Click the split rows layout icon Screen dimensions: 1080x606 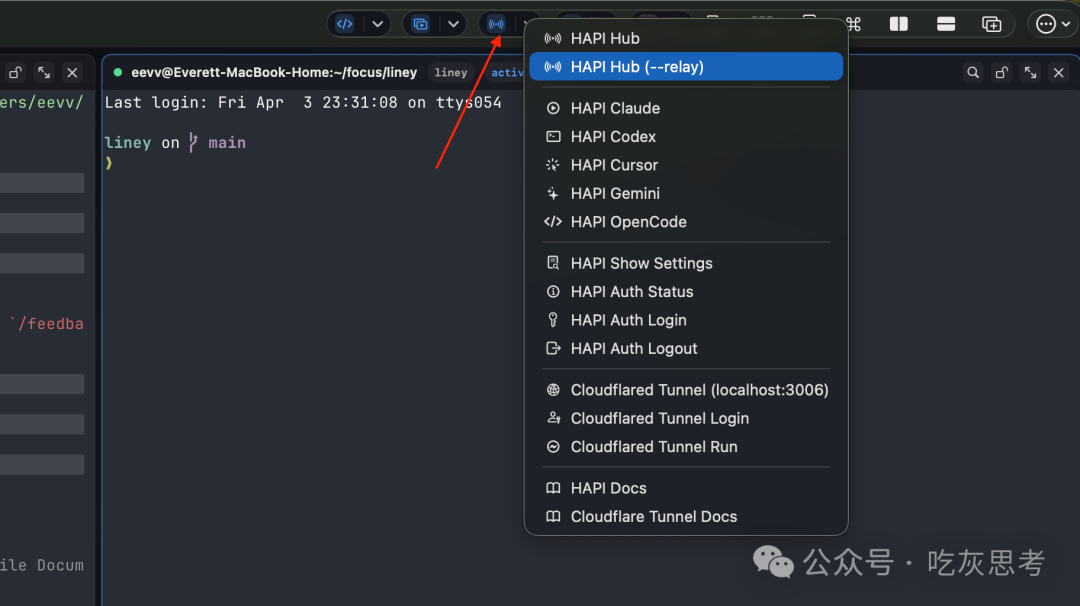point(946,24)
